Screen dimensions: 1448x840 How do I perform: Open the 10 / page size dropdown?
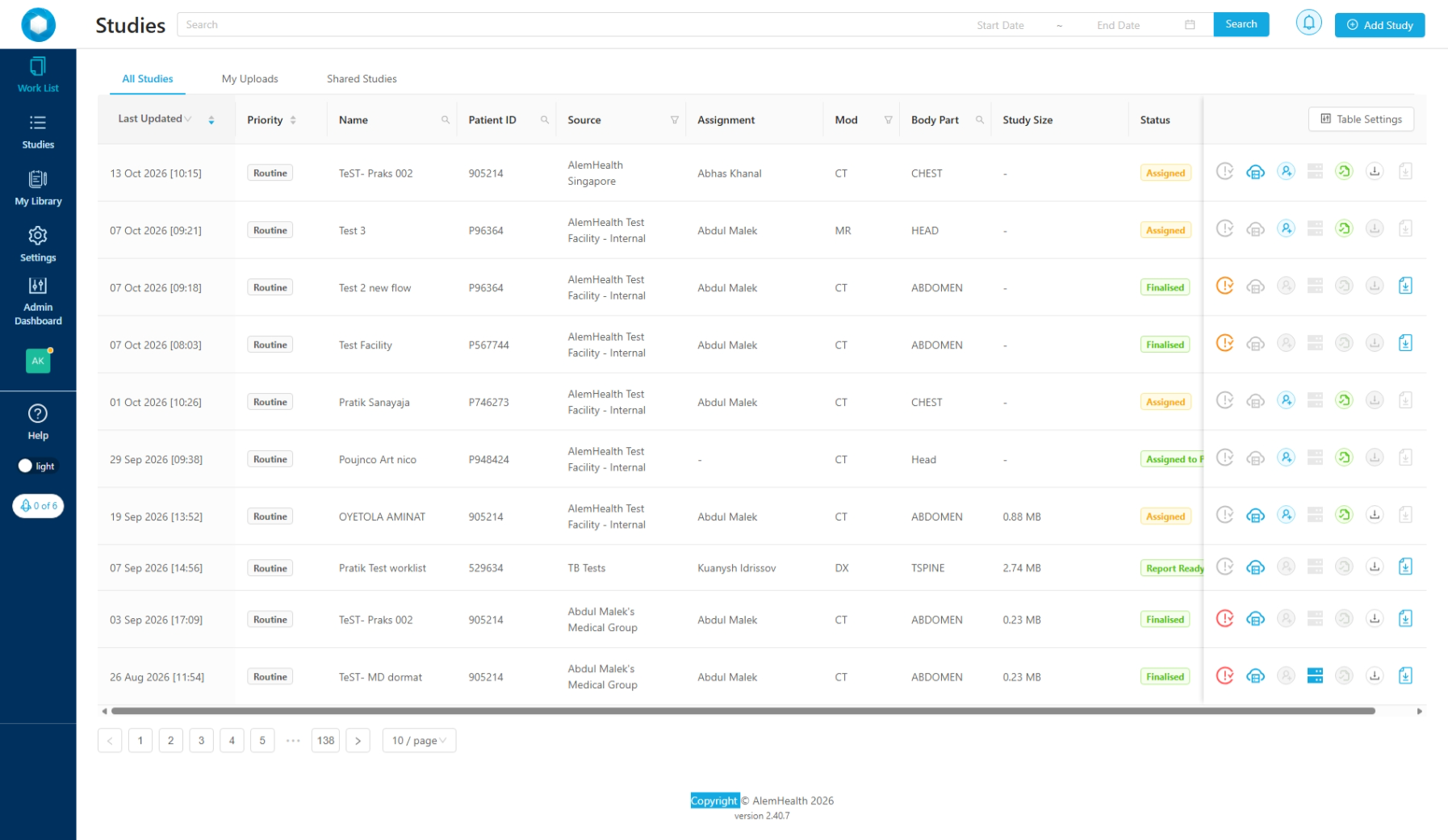419,740
